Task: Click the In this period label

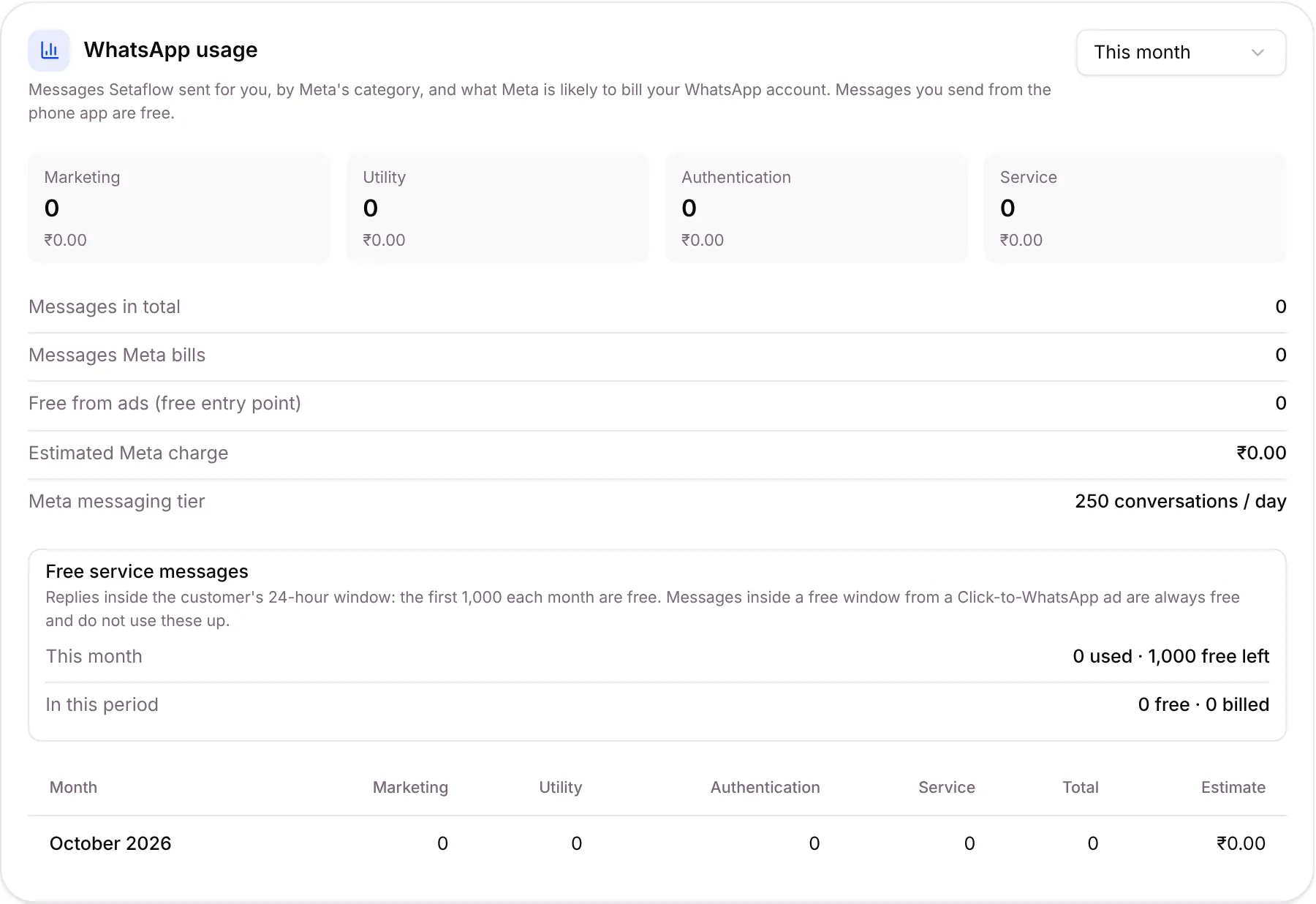Action: click(x=102, y=704)
